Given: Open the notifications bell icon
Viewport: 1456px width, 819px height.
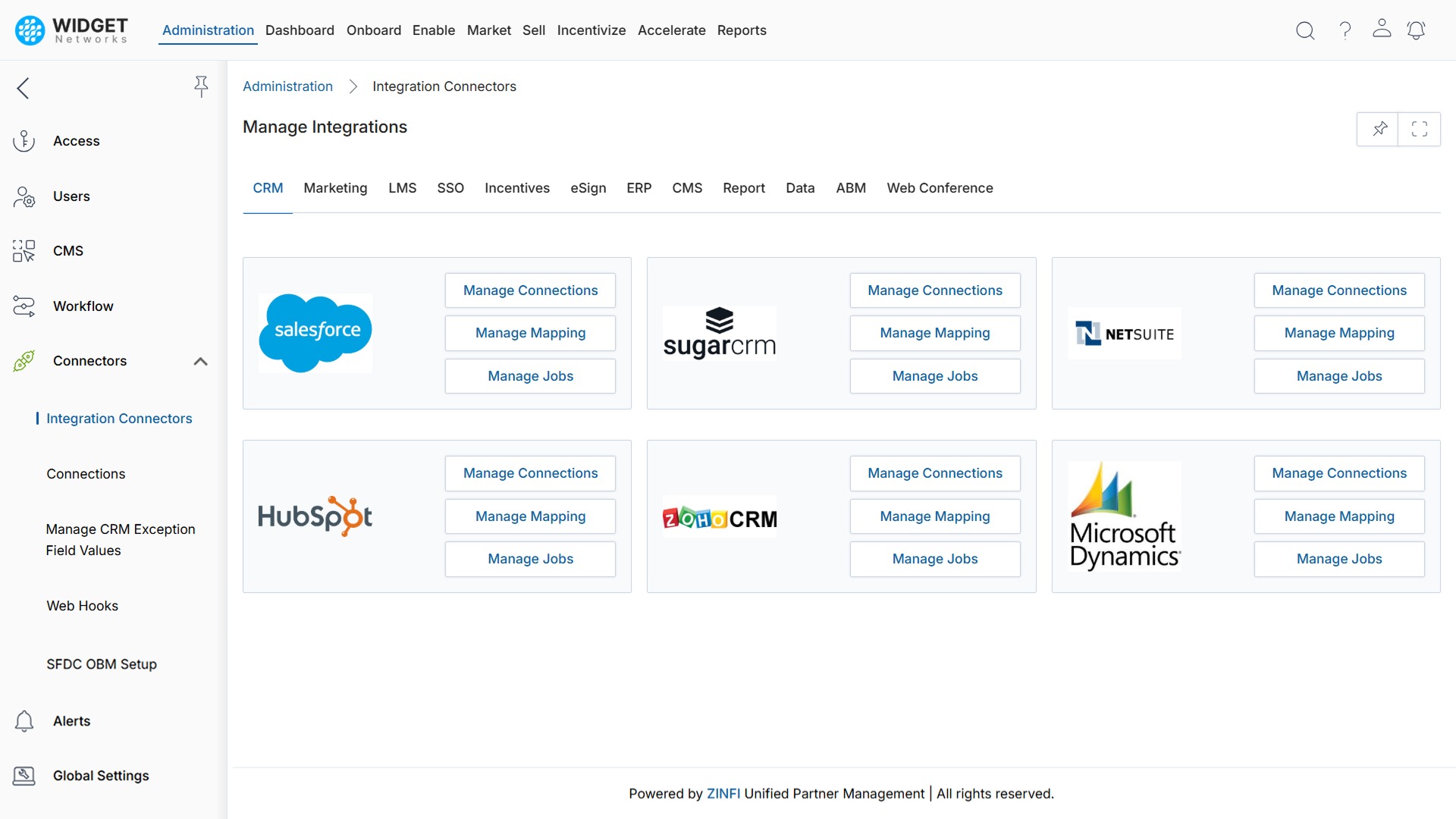Looking at the screenshot, I should 1417,30.
